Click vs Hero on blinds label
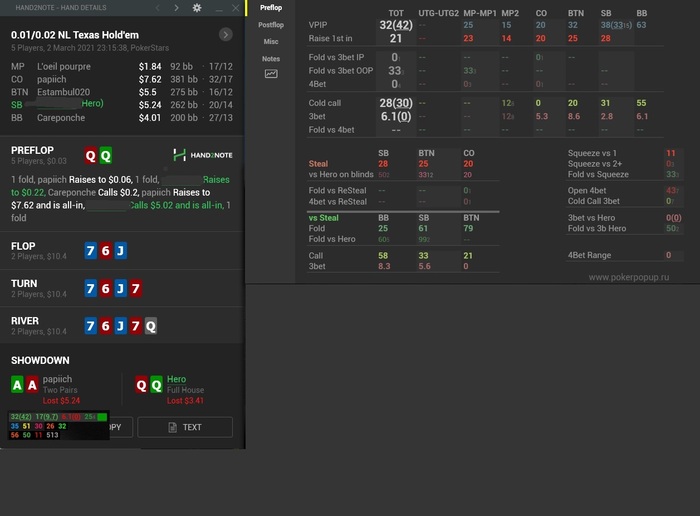 pos(341,175)
